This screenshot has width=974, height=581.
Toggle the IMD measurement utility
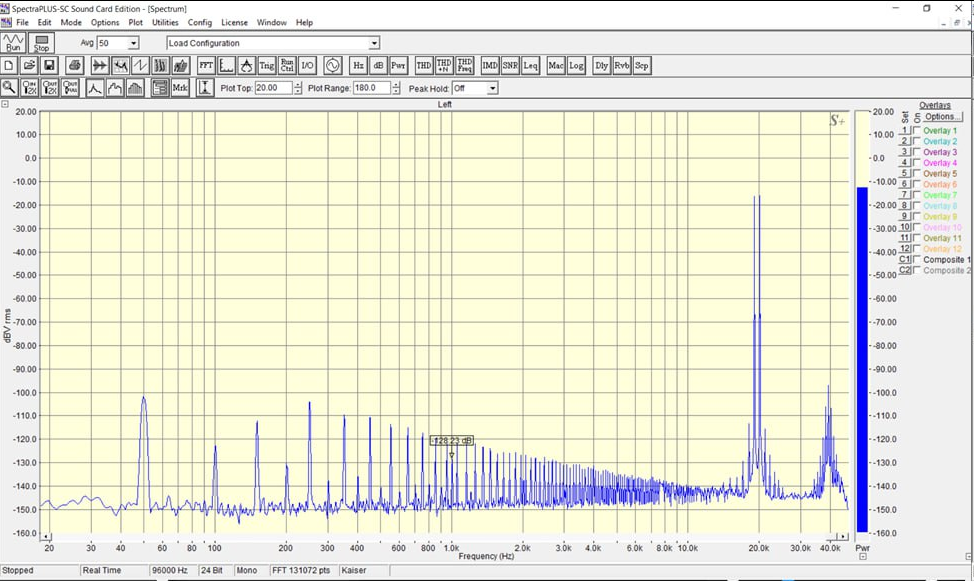(x=490, y=65)
